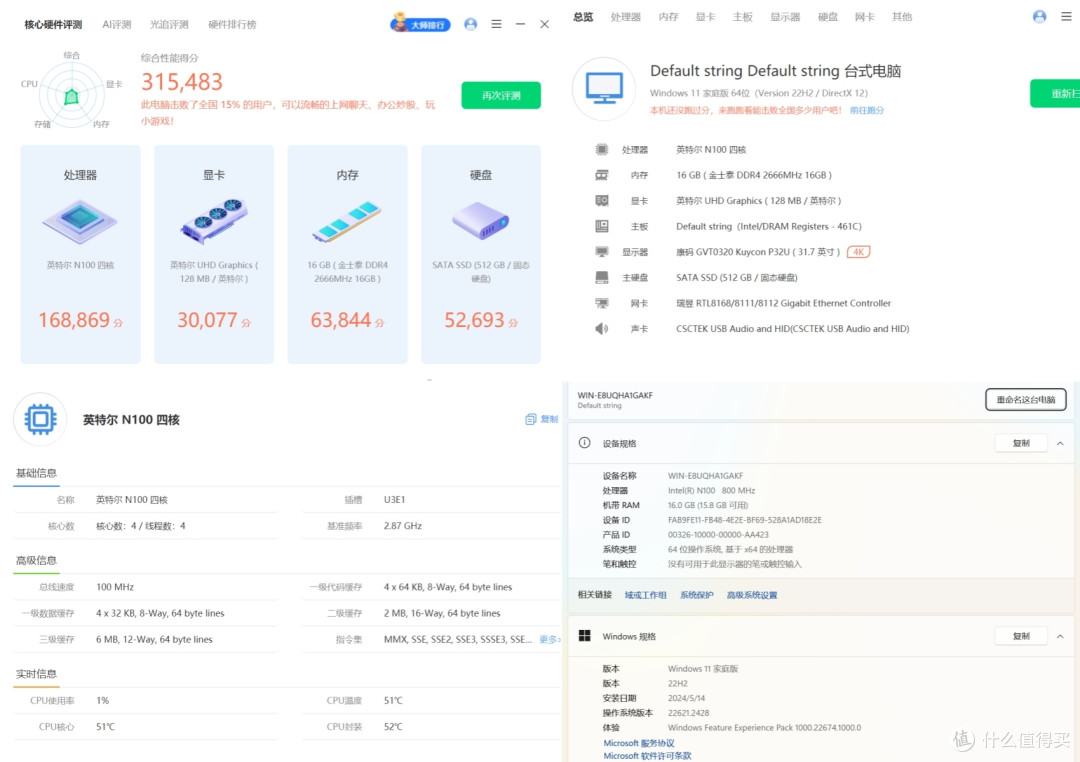The image size is (1080, 762).
Task: Click 复制 button in Windows 规格 section
Action: tap(1021, 636)
